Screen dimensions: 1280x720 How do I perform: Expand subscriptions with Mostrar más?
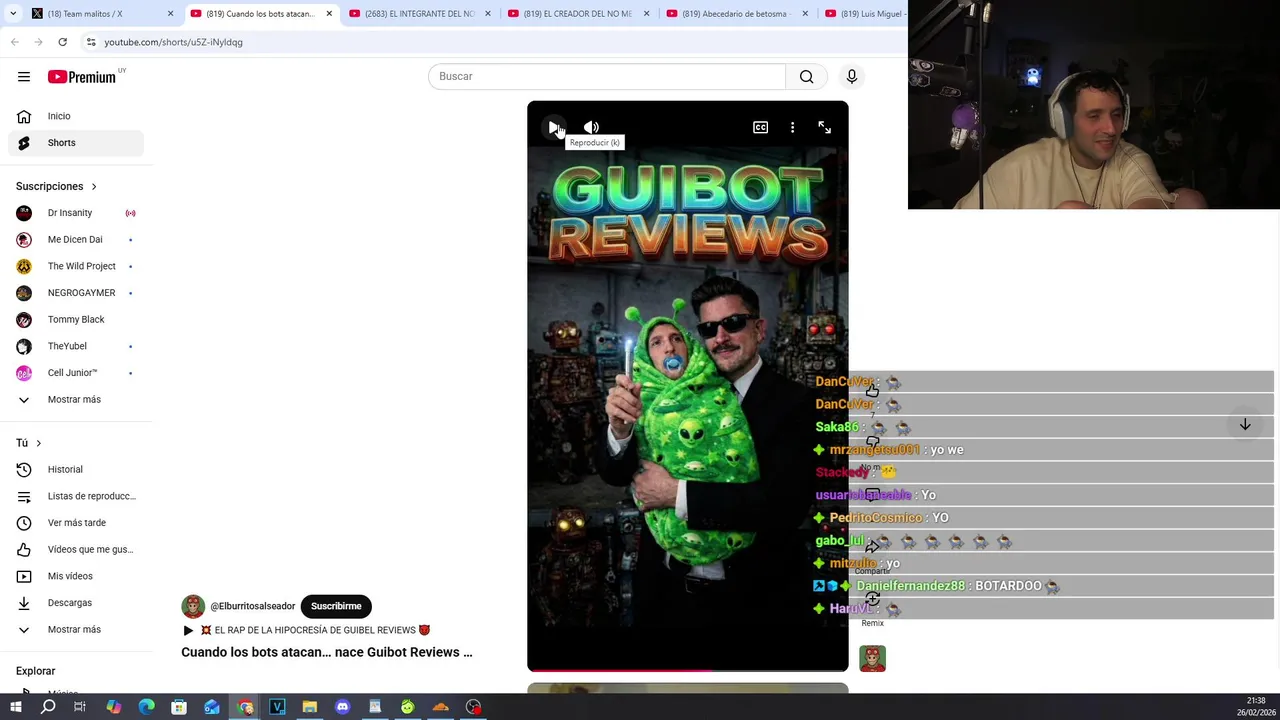76,400
